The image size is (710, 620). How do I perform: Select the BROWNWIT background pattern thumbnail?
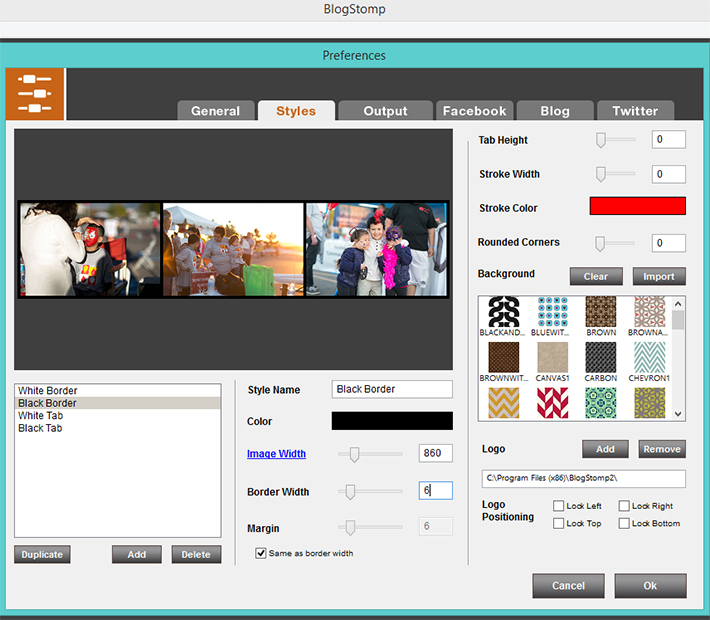504,357
